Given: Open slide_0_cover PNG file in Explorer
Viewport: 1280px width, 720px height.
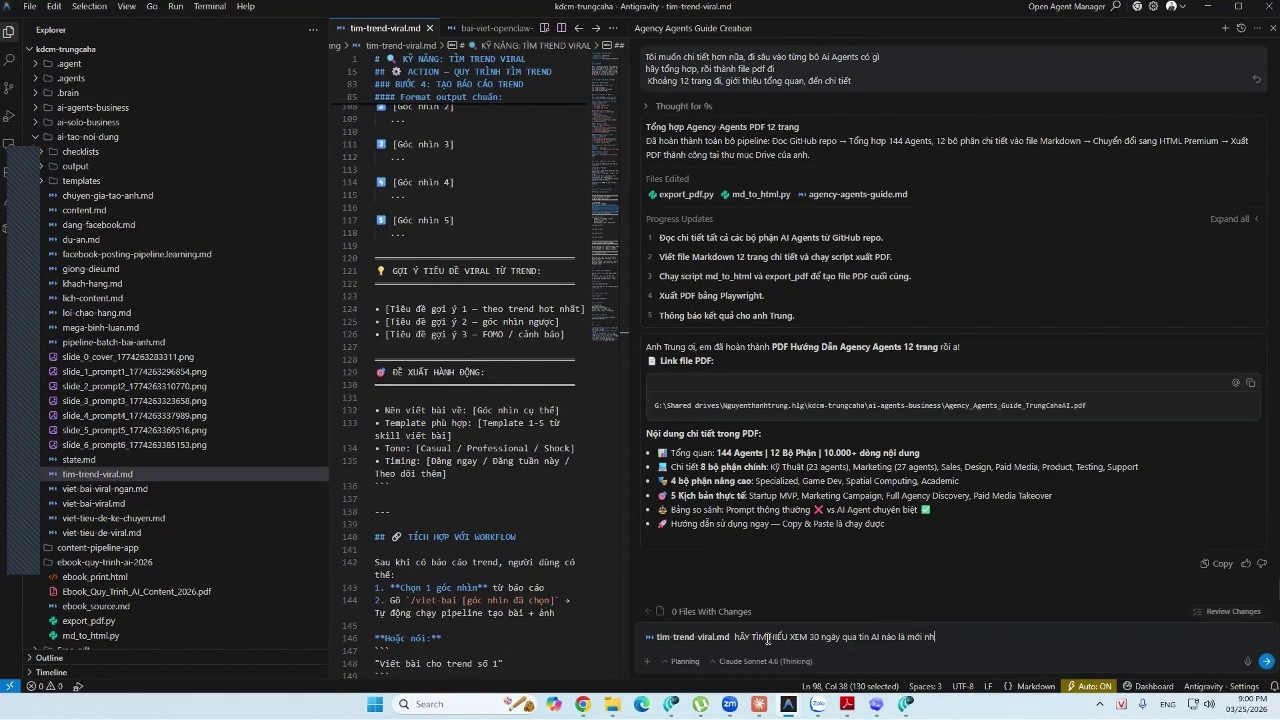Looking at the screenshot, I should pos(128,357).
